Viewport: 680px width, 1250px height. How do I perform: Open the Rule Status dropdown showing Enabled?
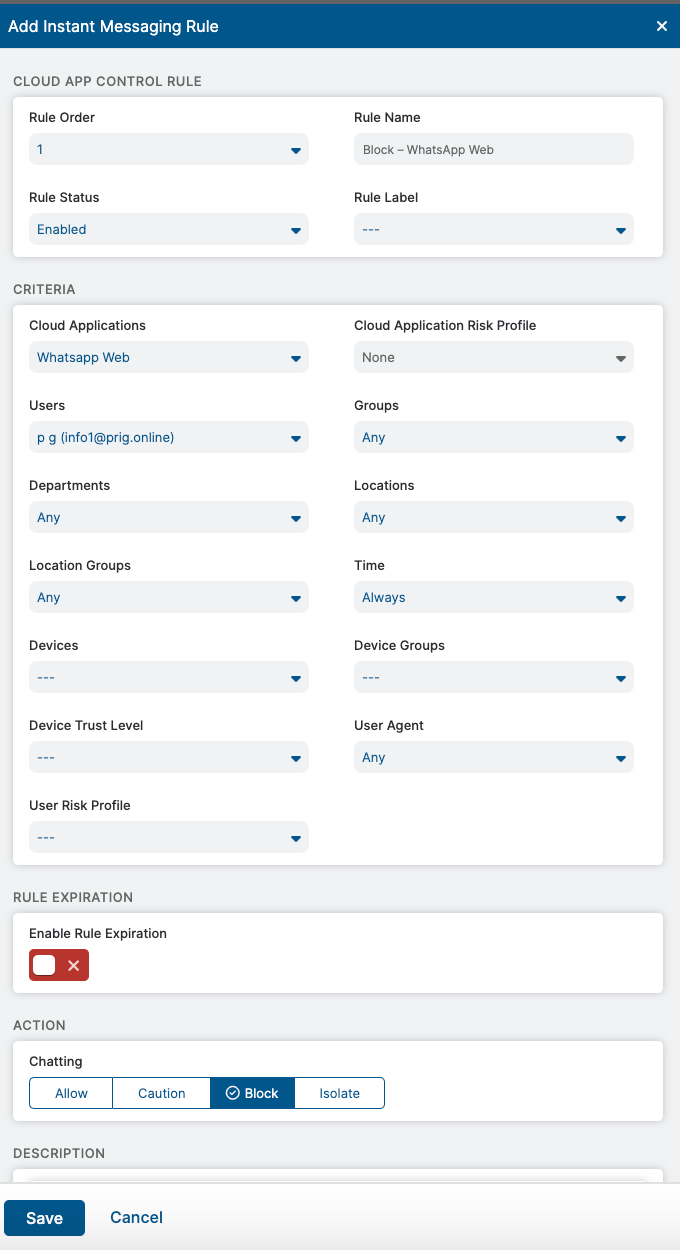[169, 229]
